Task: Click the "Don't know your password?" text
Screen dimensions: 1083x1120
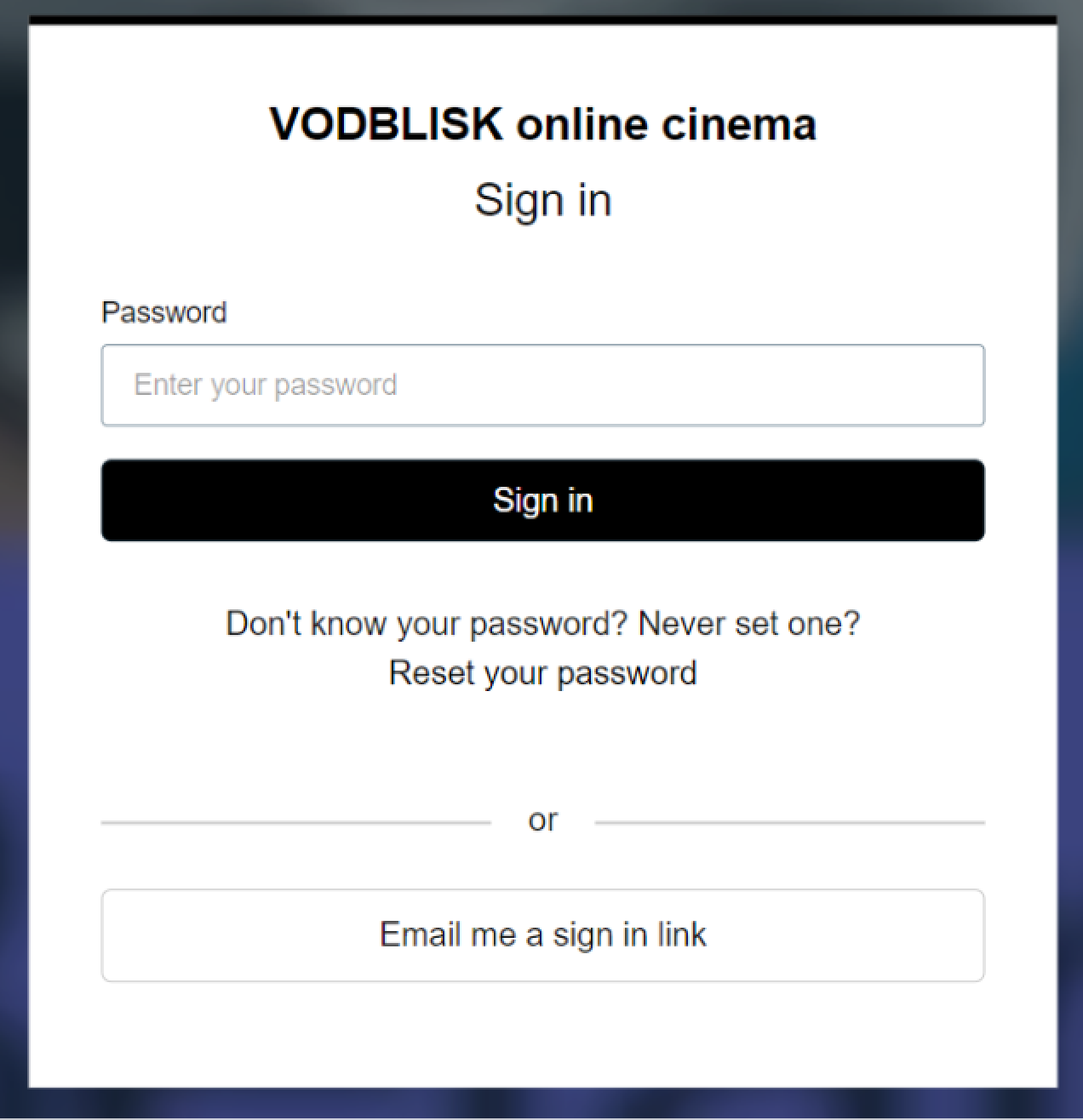Action: pyautogui.click(x=426, y=624)
